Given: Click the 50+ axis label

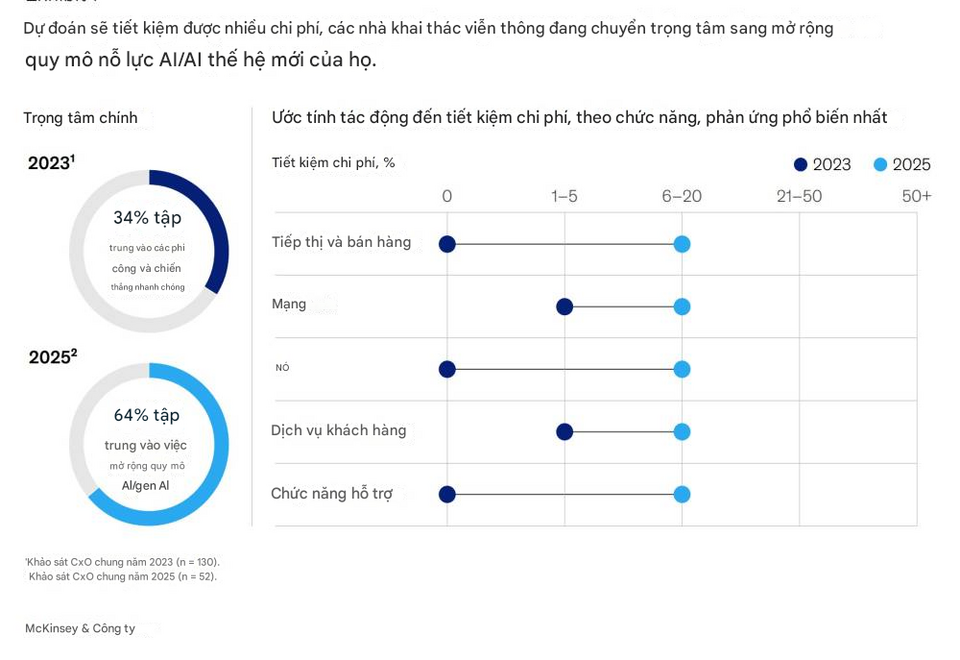Looking at the screenshot, I should (x=916, y=197).
